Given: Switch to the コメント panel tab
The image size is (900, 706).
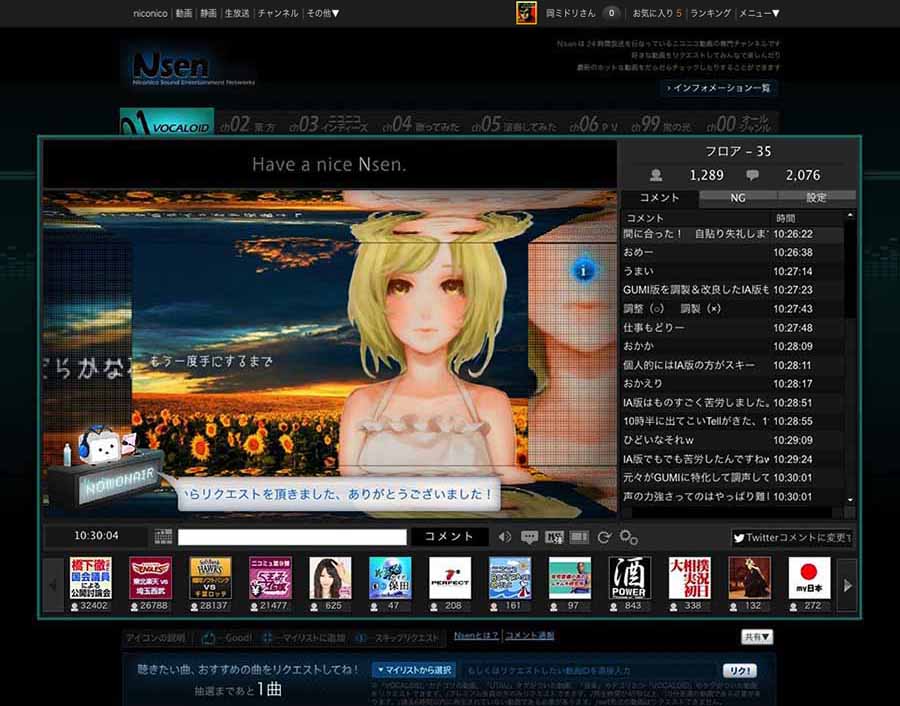Looking at the screenshot, I should 660,198.
